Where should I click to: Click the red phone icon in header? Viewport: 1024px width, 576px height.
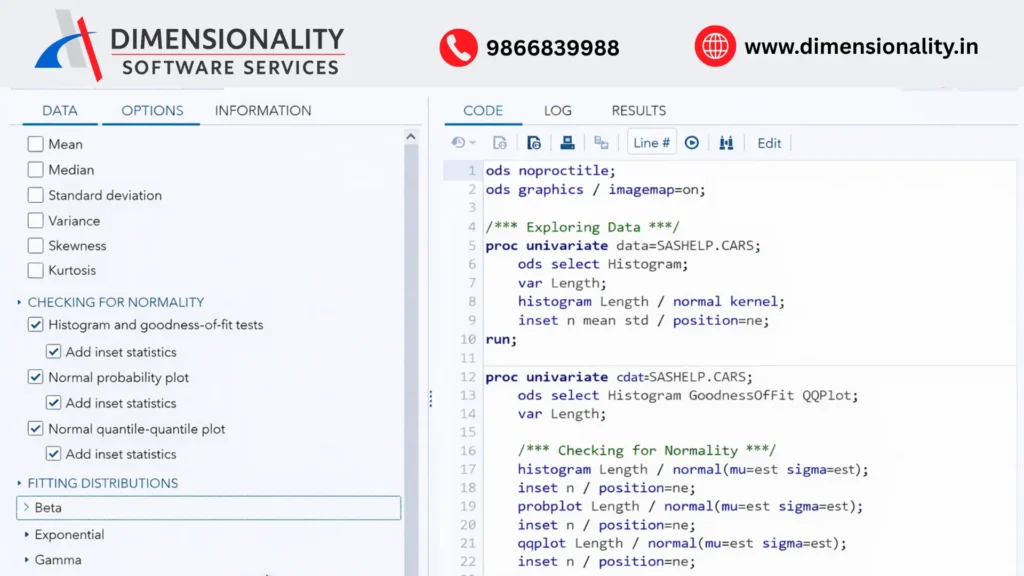coord(458,46)
